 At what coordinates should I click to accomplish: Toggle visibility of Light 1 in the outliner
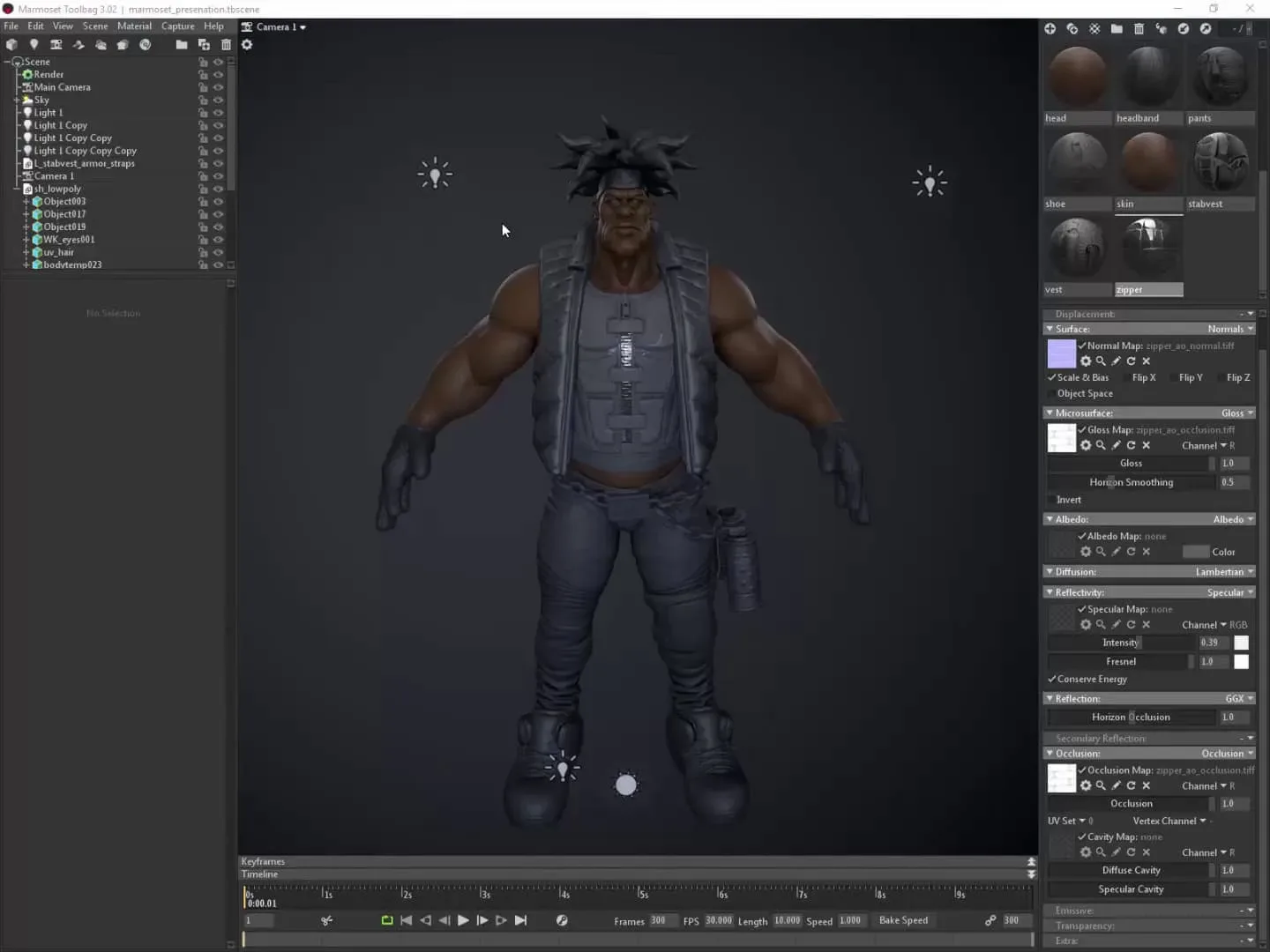coord(218,112)
